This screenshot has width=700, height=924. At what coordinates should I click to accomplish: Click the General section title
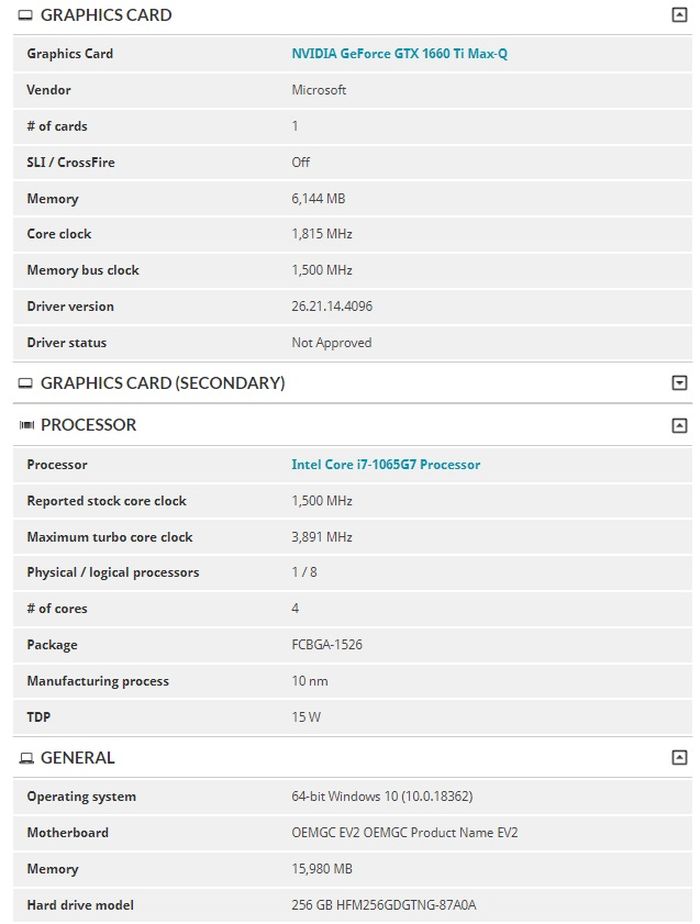[77, 758]
